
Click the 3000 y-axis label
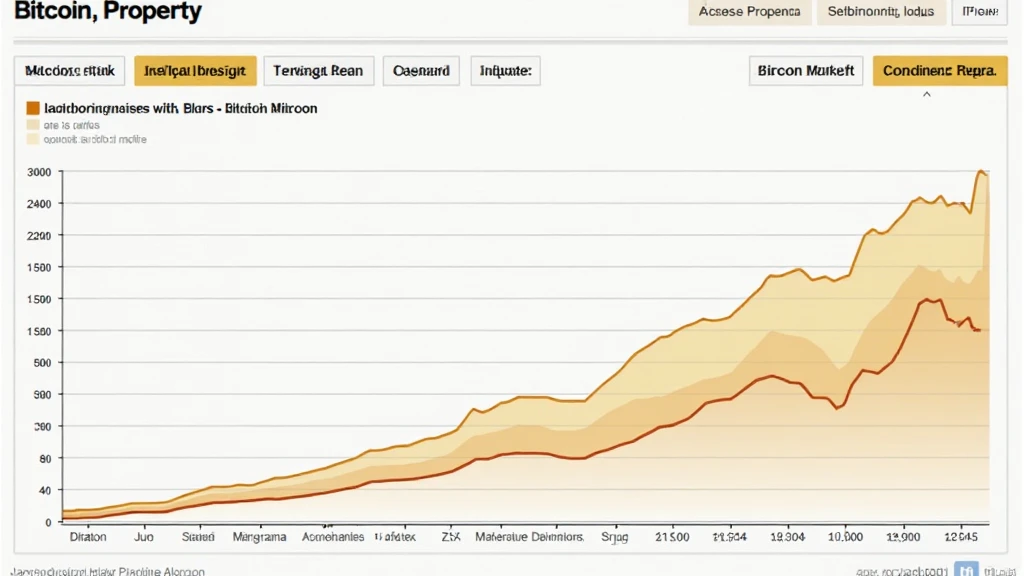click(39, 172)
